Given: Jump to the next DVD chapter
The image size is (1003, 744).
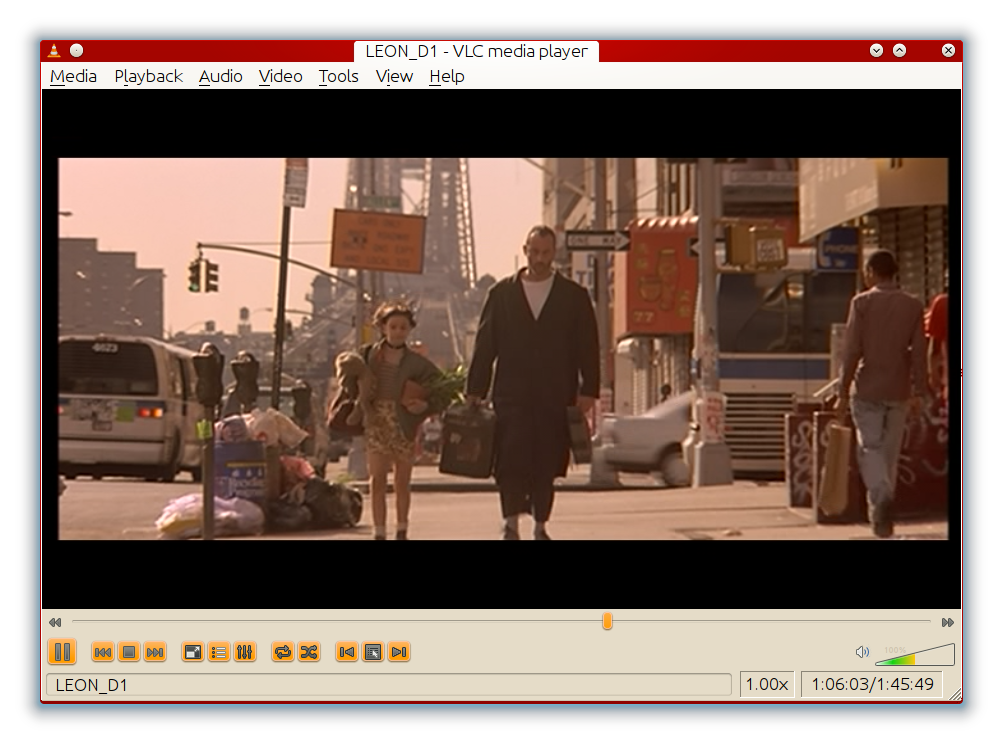Looking at the screenshot, I should tap(399, 652).
